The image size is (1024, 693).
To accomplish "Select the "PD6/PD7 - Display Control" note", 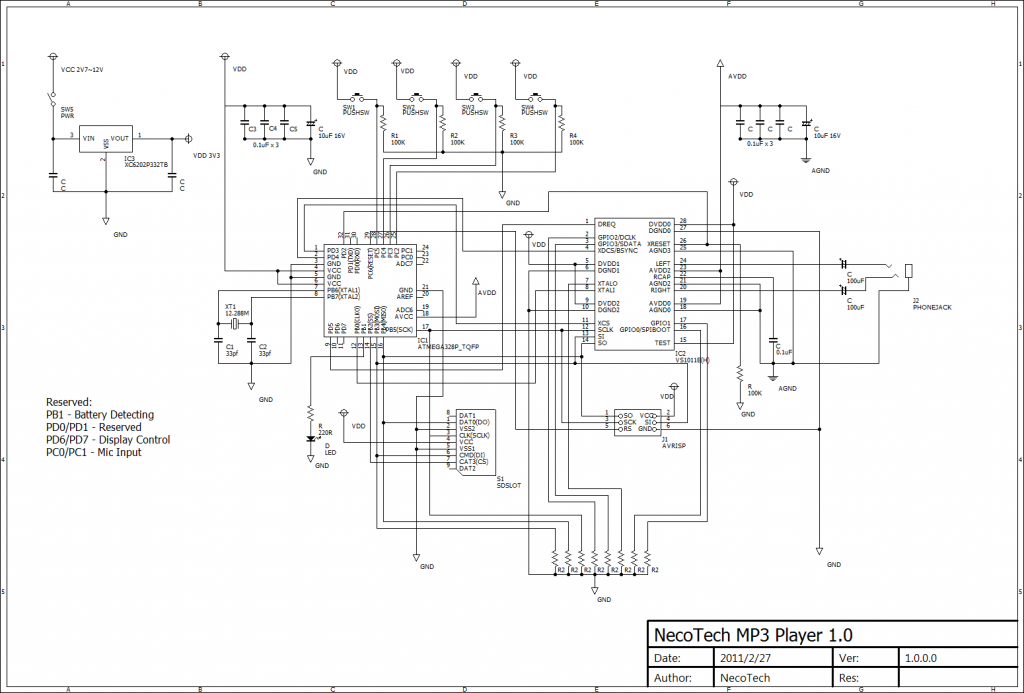I will pos(108,440).
